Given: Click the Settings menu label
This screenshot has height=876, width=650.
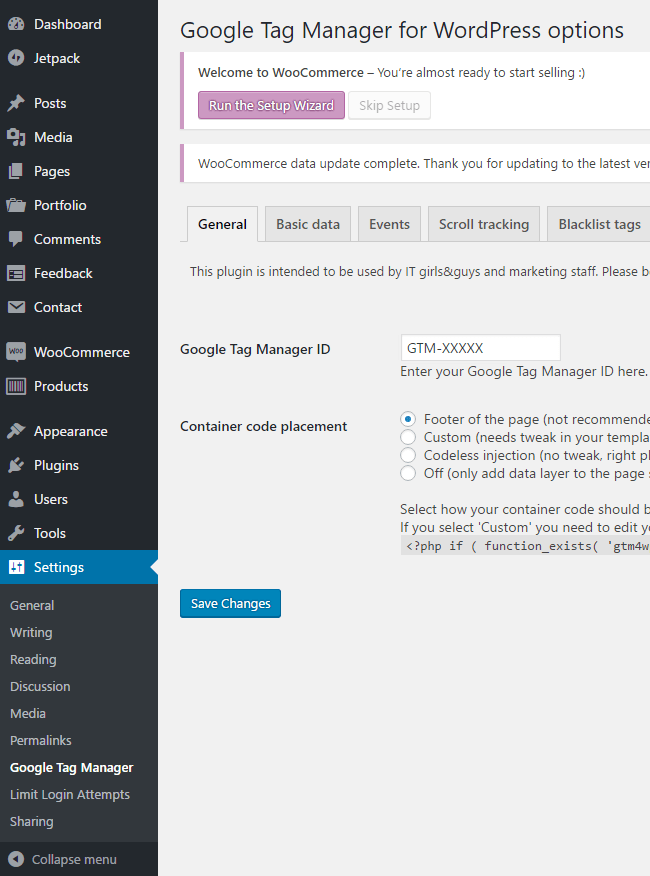Looking at the screenshot, I should (x=59, y=567).
